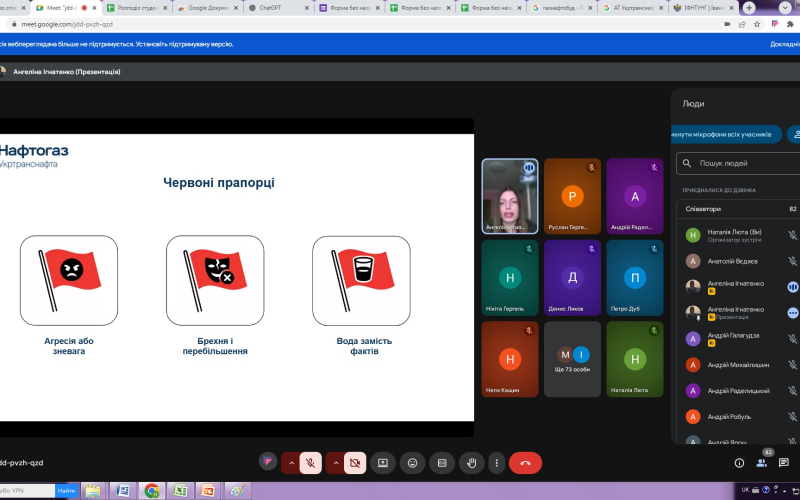The width and height of the screenshot is (800, 500).
Task: Toggle mute icon for Наталія Люта (Ви)
Action: (x=792, y=235)
